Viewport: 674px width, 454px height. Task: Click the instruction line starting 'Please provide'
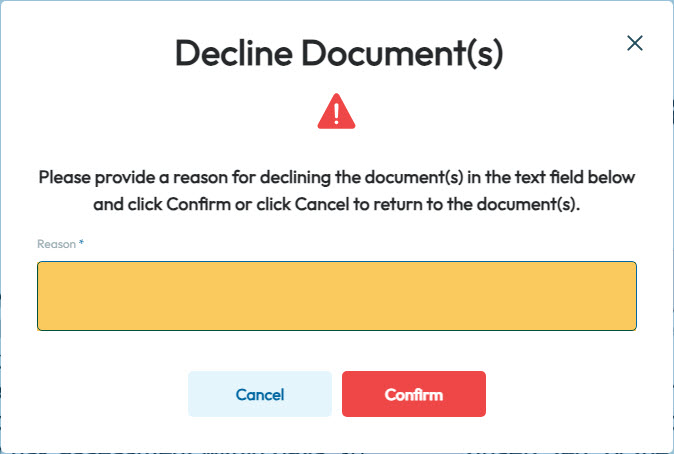point(337,177)
